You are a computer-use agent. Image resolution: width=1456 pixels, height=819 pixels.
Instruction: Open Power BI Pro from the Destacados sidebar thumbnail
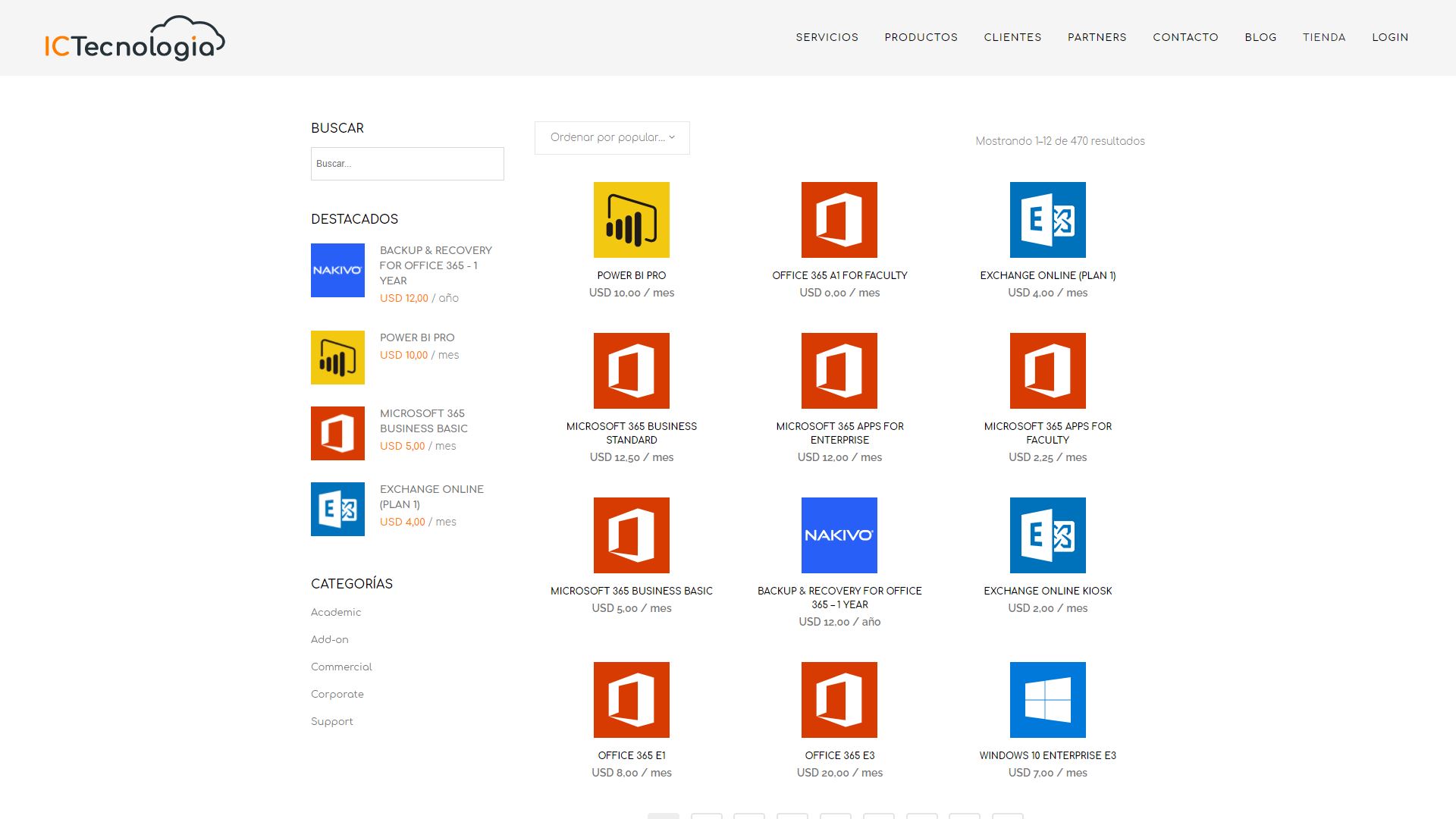[337, 356]
